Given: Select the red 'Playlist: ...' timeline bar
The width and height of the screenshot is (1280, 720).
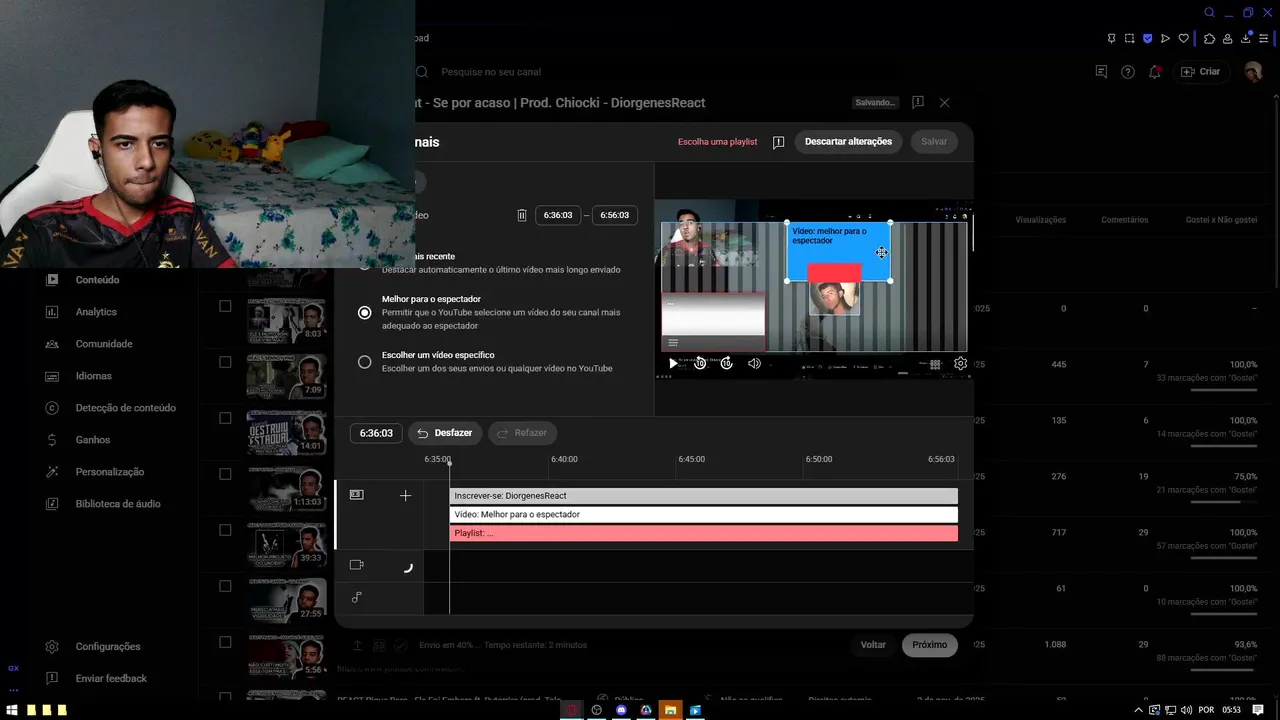Looking at the screenshot, I should tap(703, 534).
